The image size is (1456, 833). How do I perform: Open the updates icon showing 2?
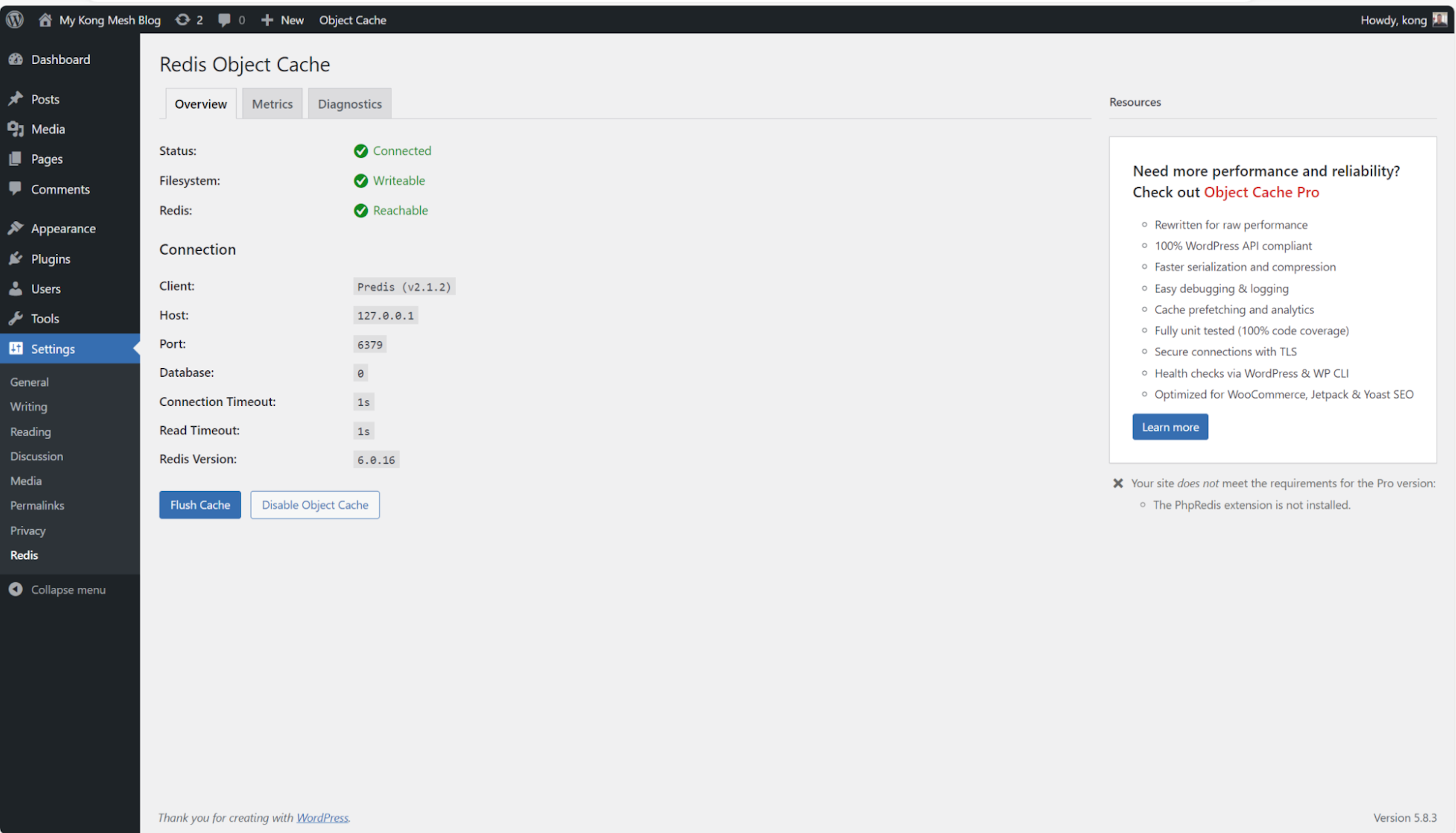click(x=183, y=20)
